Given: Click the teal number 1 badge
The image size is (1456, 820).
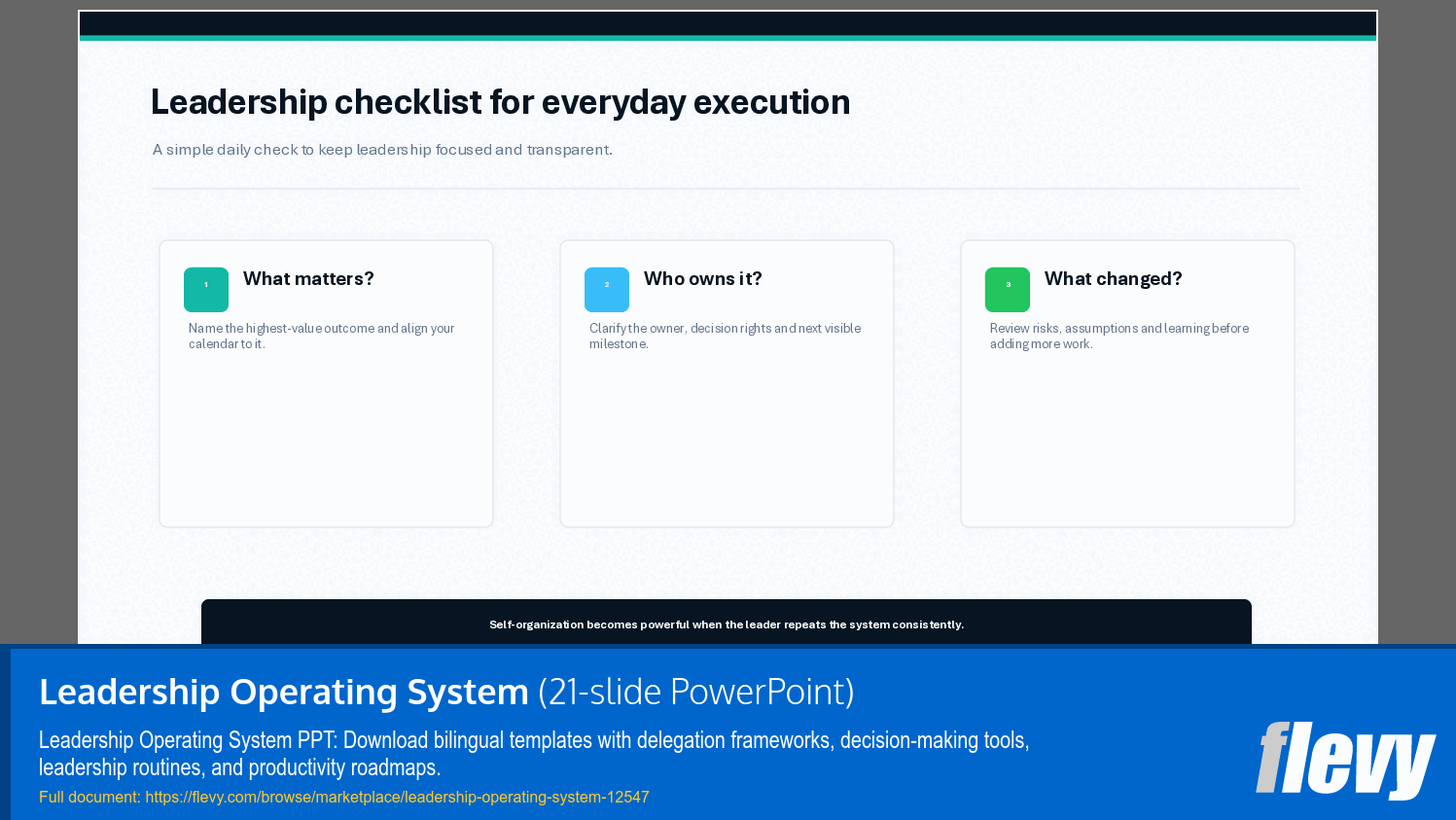Looking at the screenshot, I should coord(206,289).
